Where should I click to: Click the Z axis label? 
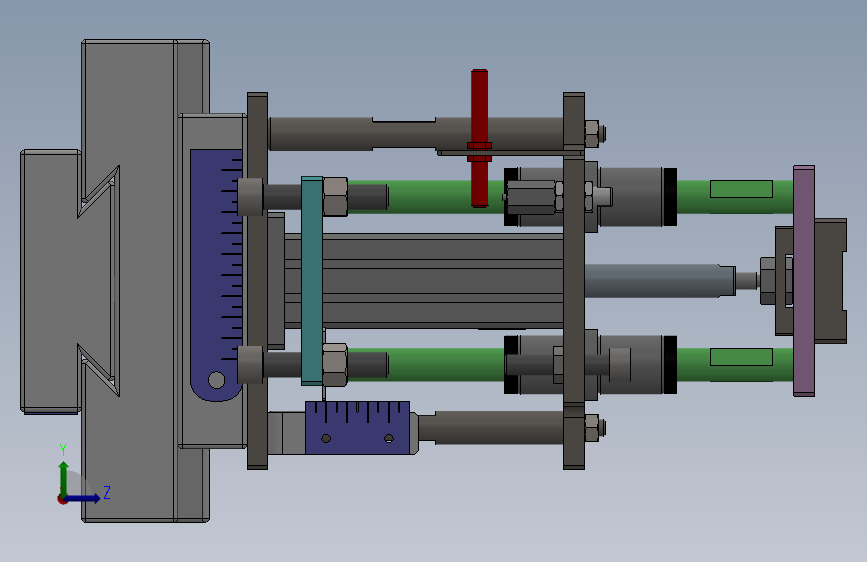[107, 492]
